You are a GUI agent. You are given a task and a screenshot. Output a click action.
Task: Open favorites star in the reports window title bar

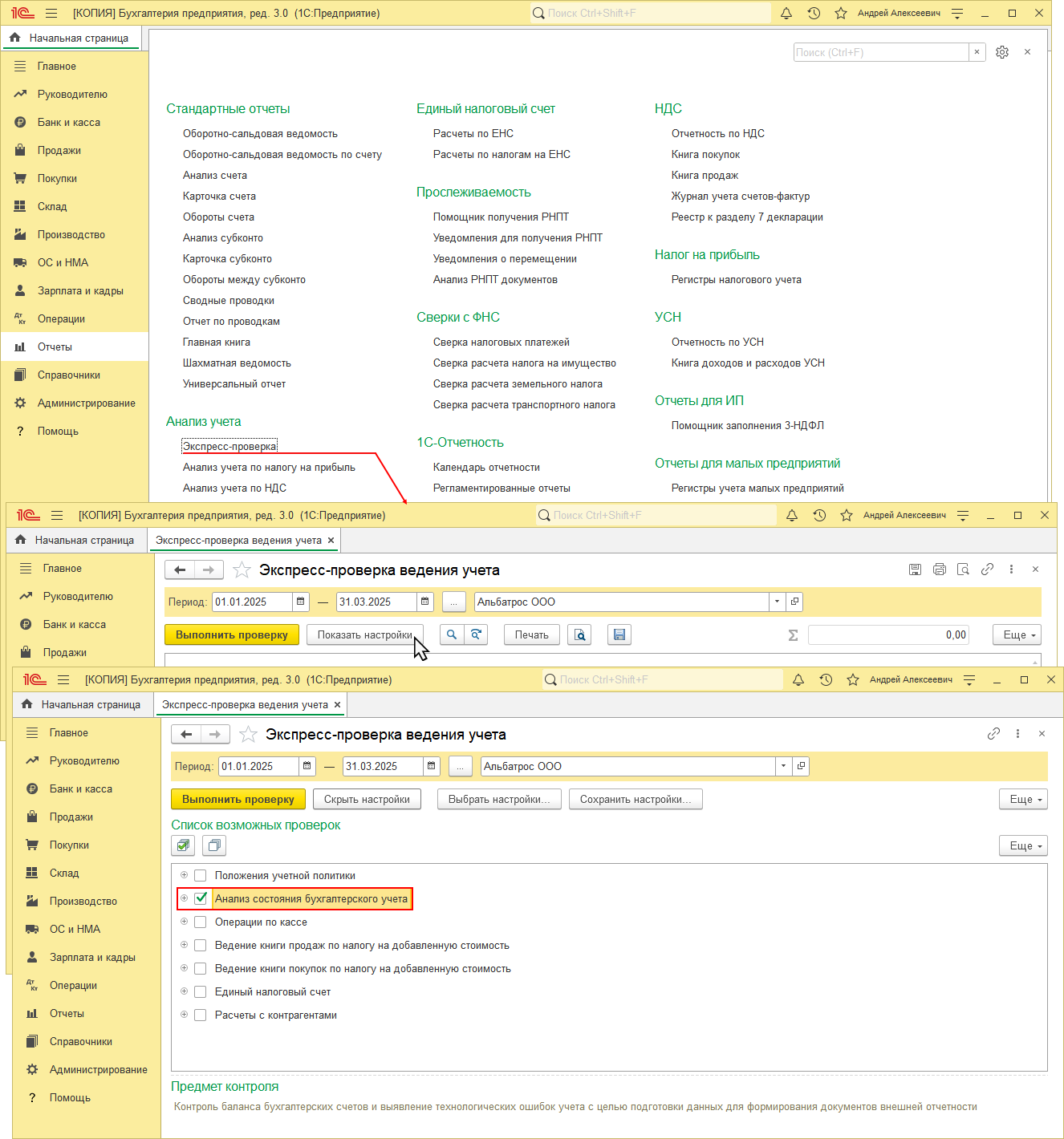click(841, 14)
